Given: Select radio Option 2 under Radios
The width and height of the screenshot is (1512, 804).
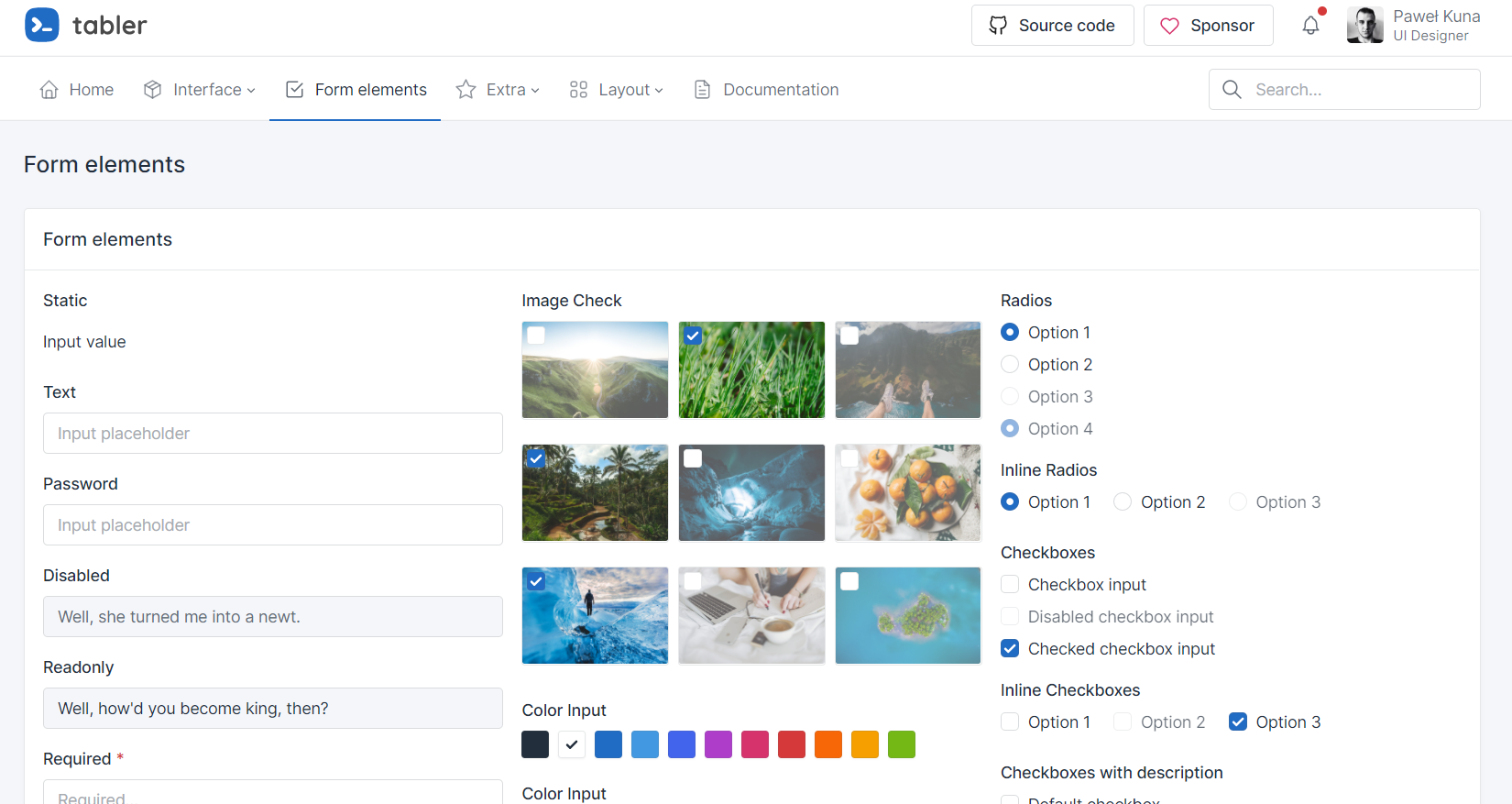Looking at the screenshot, I should [x=1010, y=364].
